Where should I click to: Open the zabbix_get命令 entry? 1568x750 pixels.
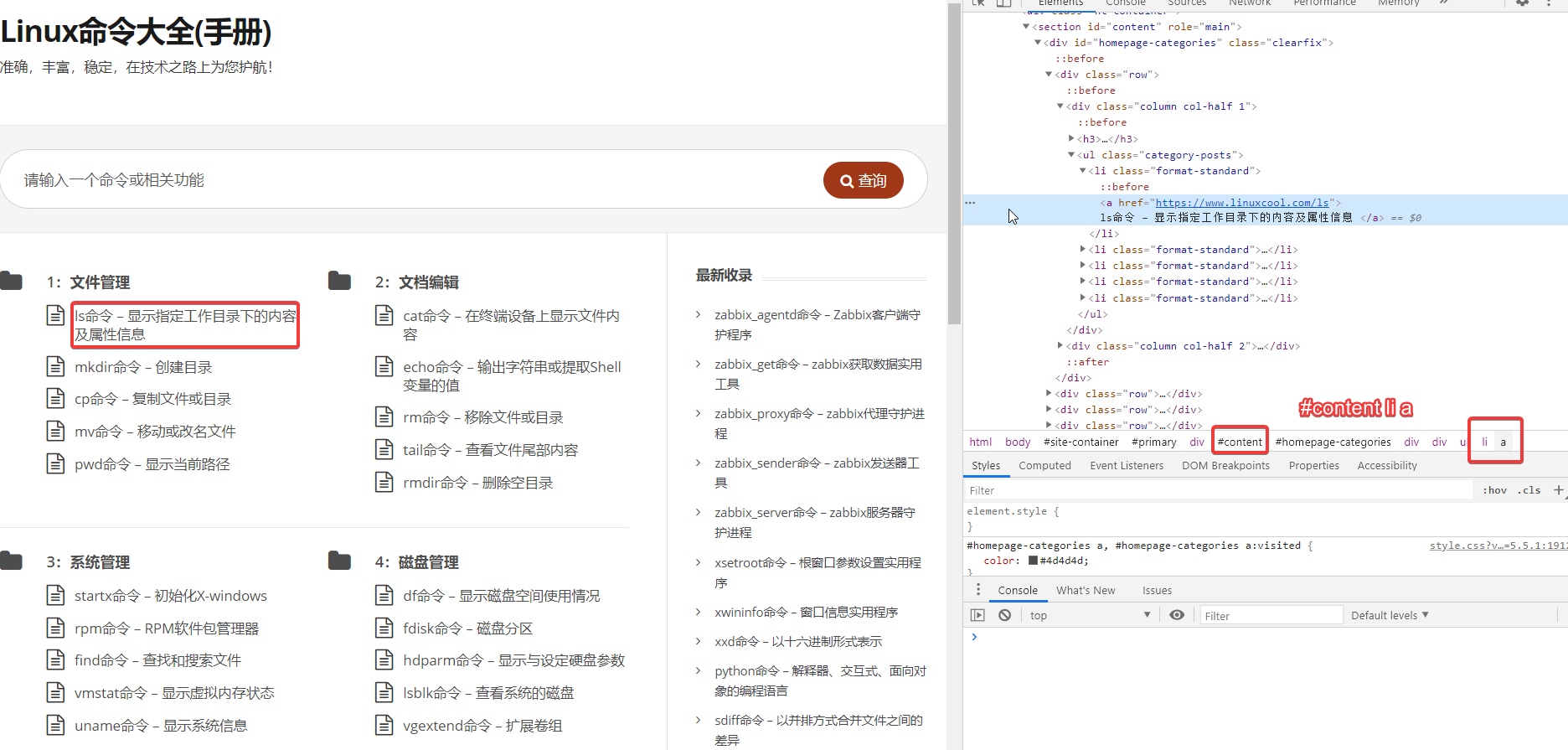(x=818, y=374)
